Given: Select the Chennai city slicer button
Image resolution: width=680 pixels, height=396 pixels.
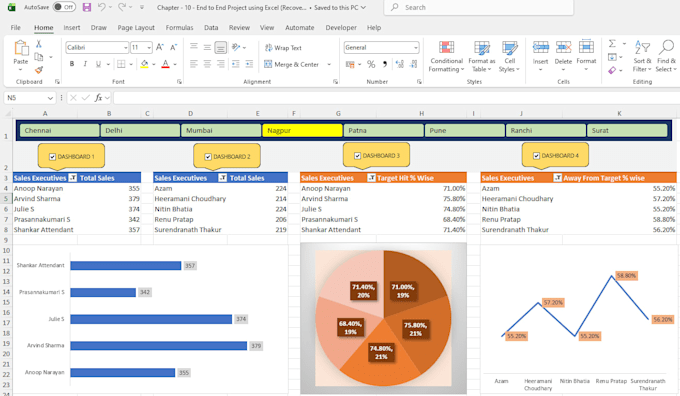Looking at the screenshot, I should pos(59,130).
